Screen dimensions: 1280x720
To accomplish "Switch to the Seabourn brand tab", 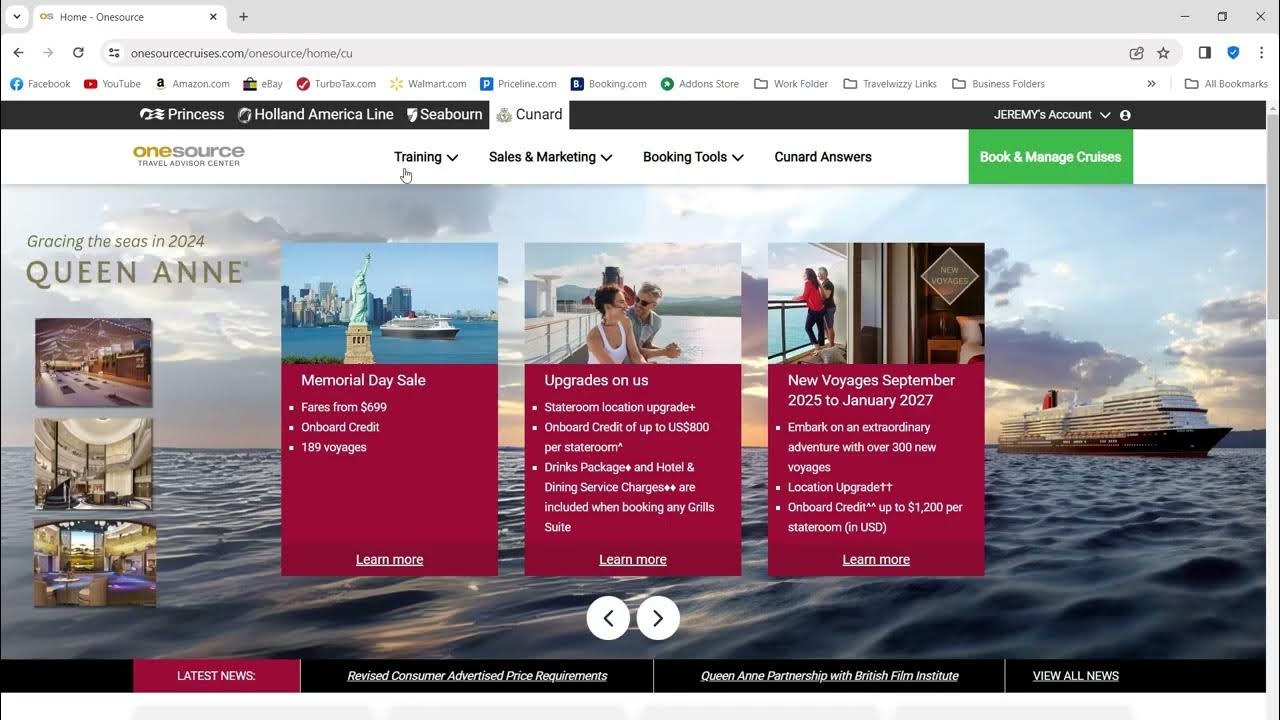I will [444, 114].
